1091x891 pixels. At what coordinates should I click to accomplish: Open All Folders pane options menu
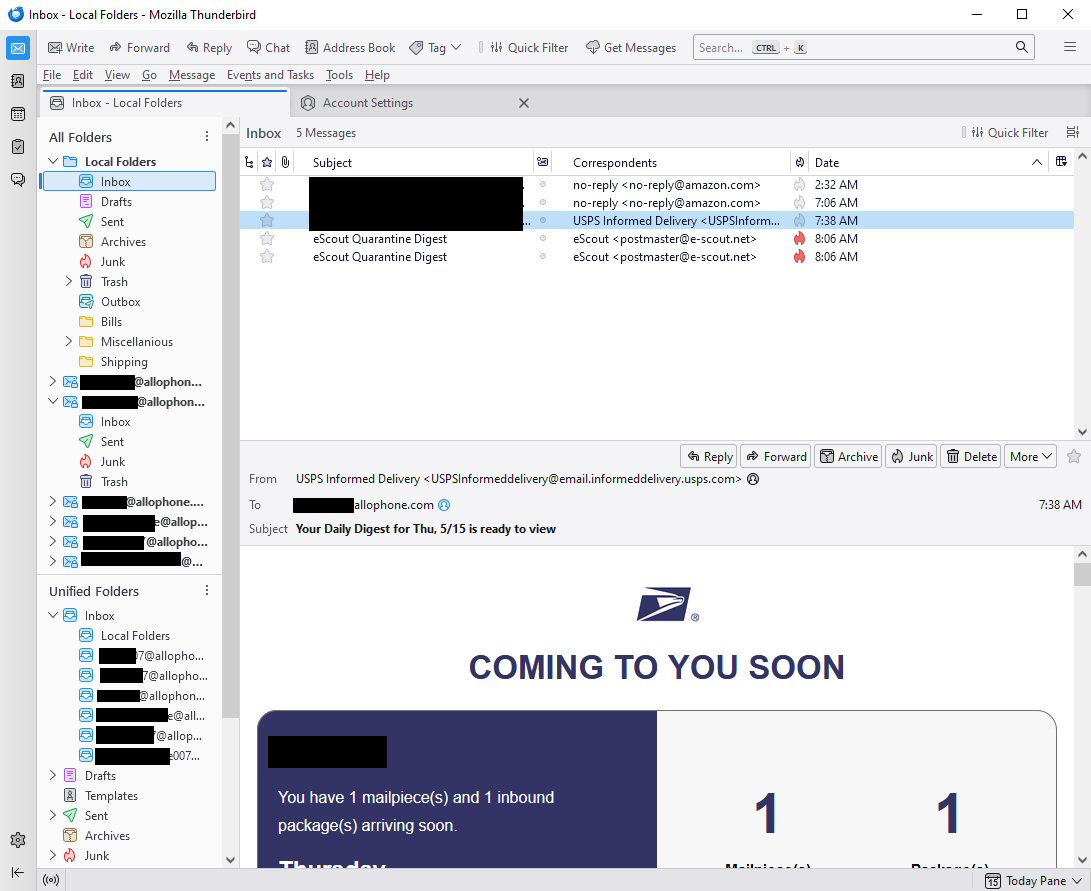pyautogui.click(x=207, y=136)
